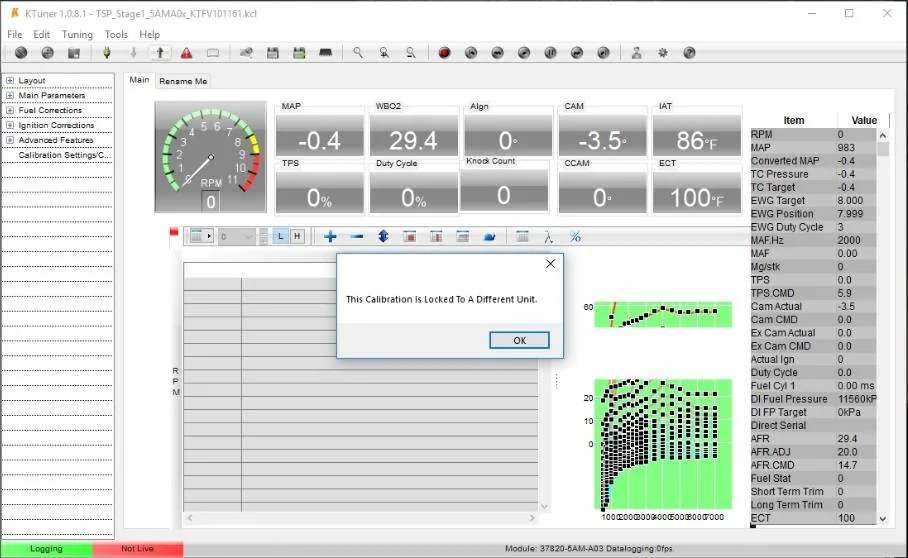Toggle the H high-cam table button
Viewport: 908px width, 558px height.
click(x=297, y=236)
